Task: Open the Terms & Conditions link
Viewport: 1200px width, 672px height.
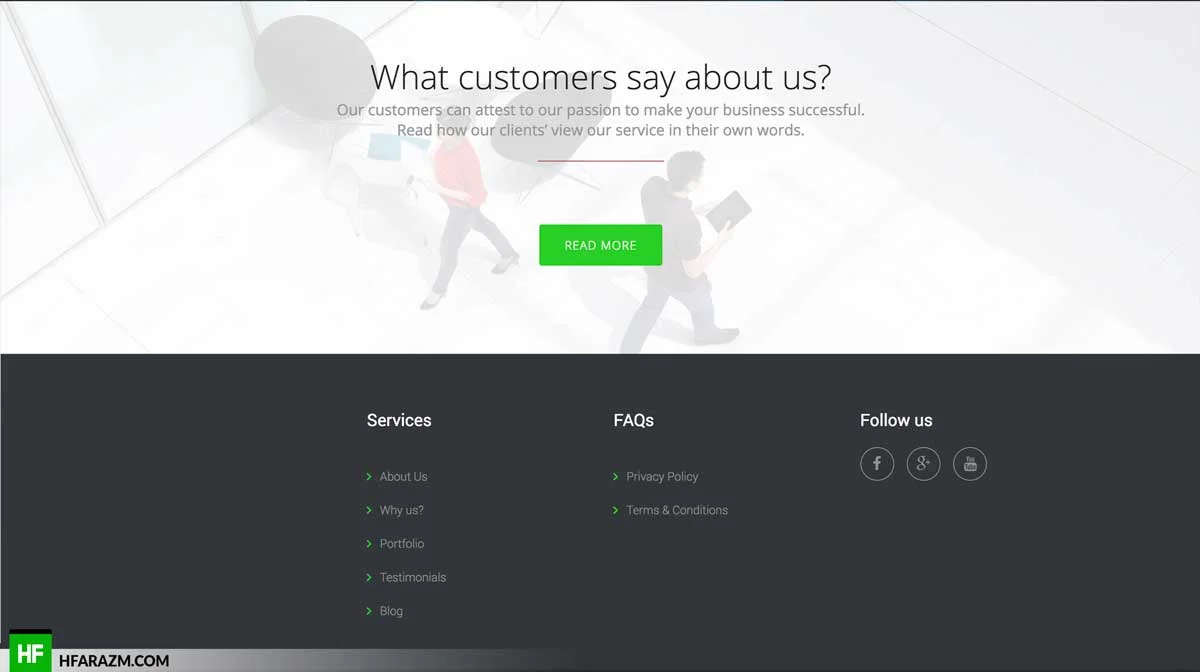Action: tap(677, 510)
